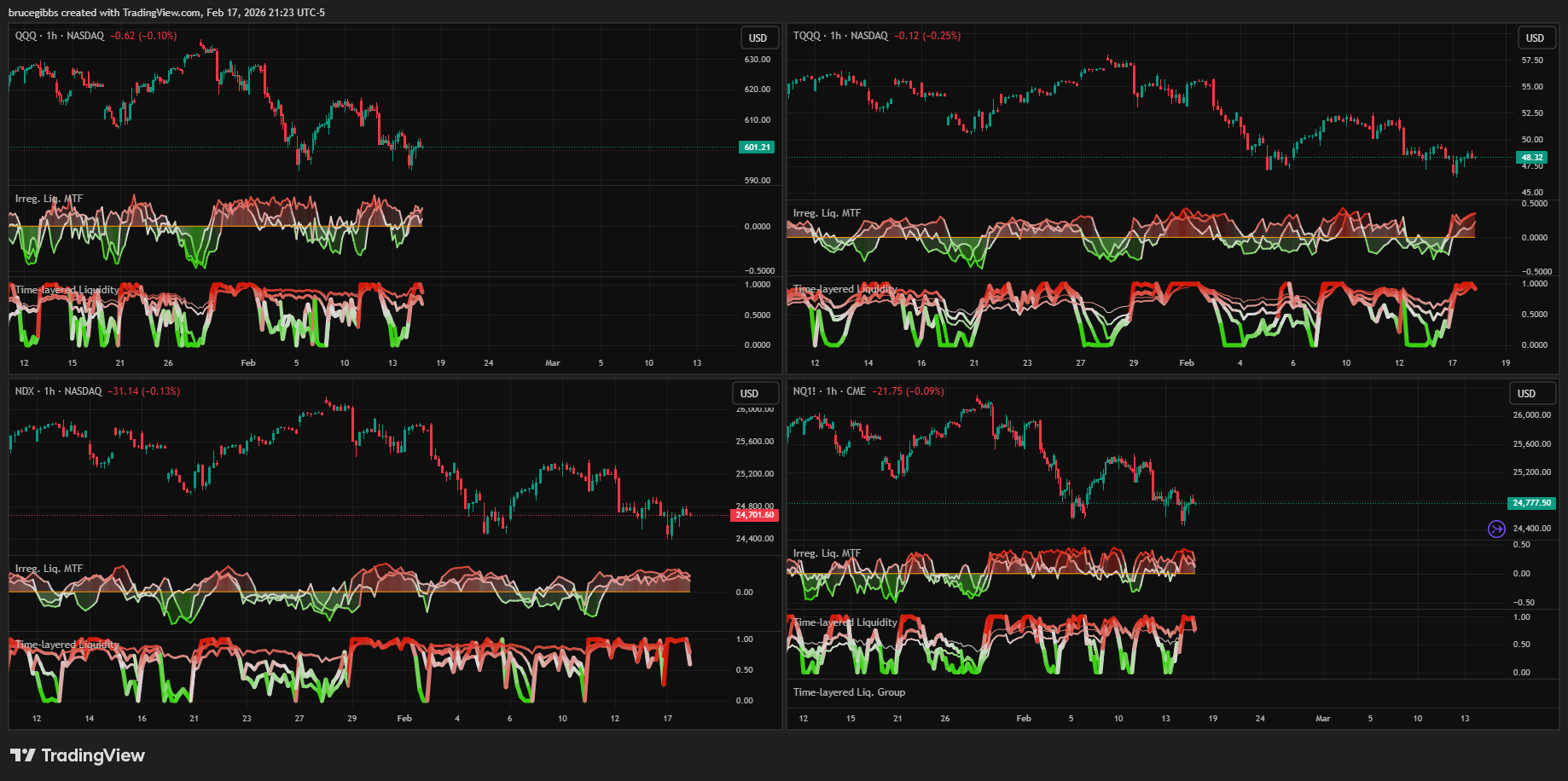
Task: Open the USD currency selector on NQ1! chart
Action: (x=1526, y=394)
